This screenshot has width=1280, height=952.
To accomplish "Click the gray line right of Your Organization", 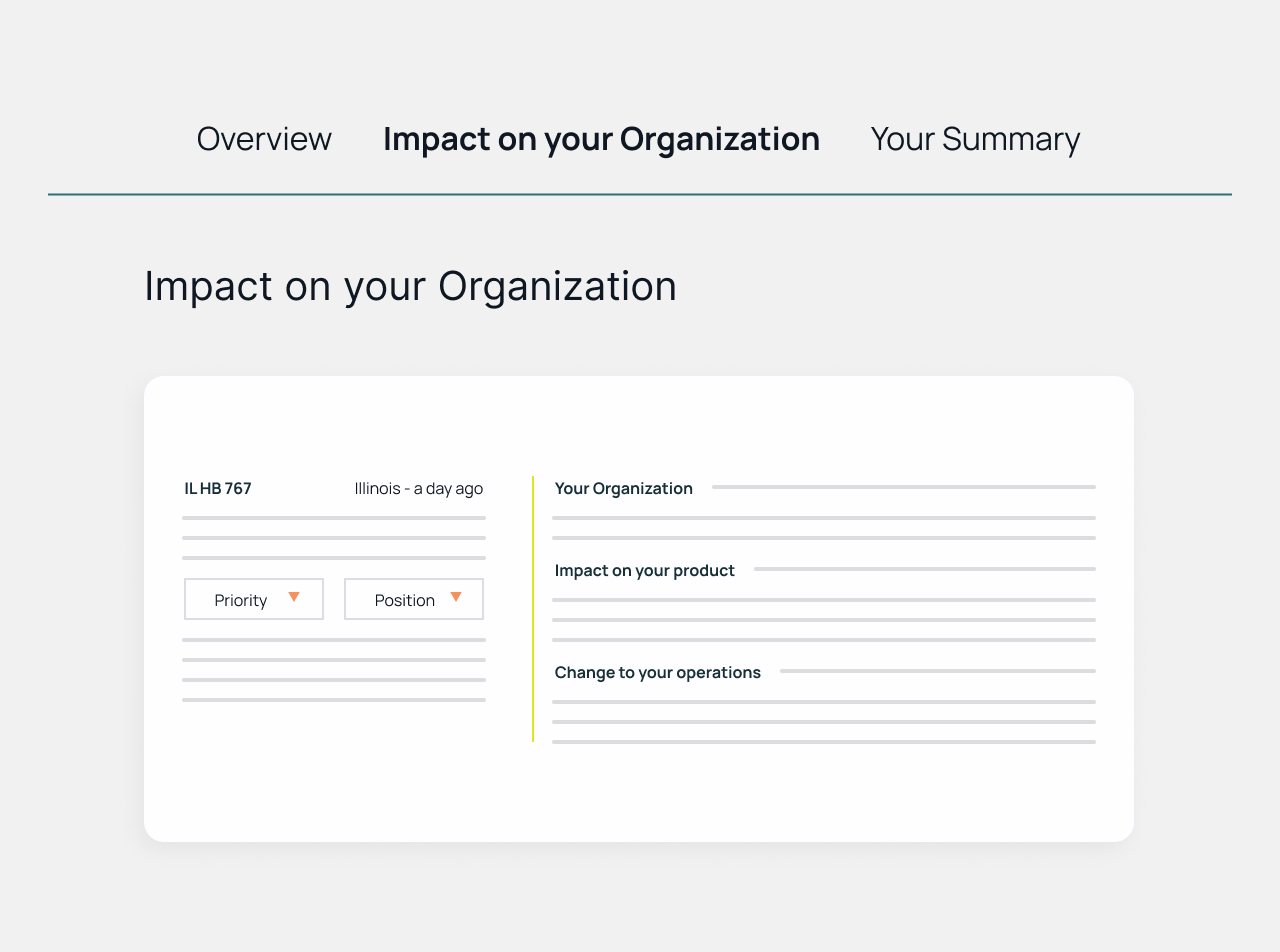I will (903, 487).
